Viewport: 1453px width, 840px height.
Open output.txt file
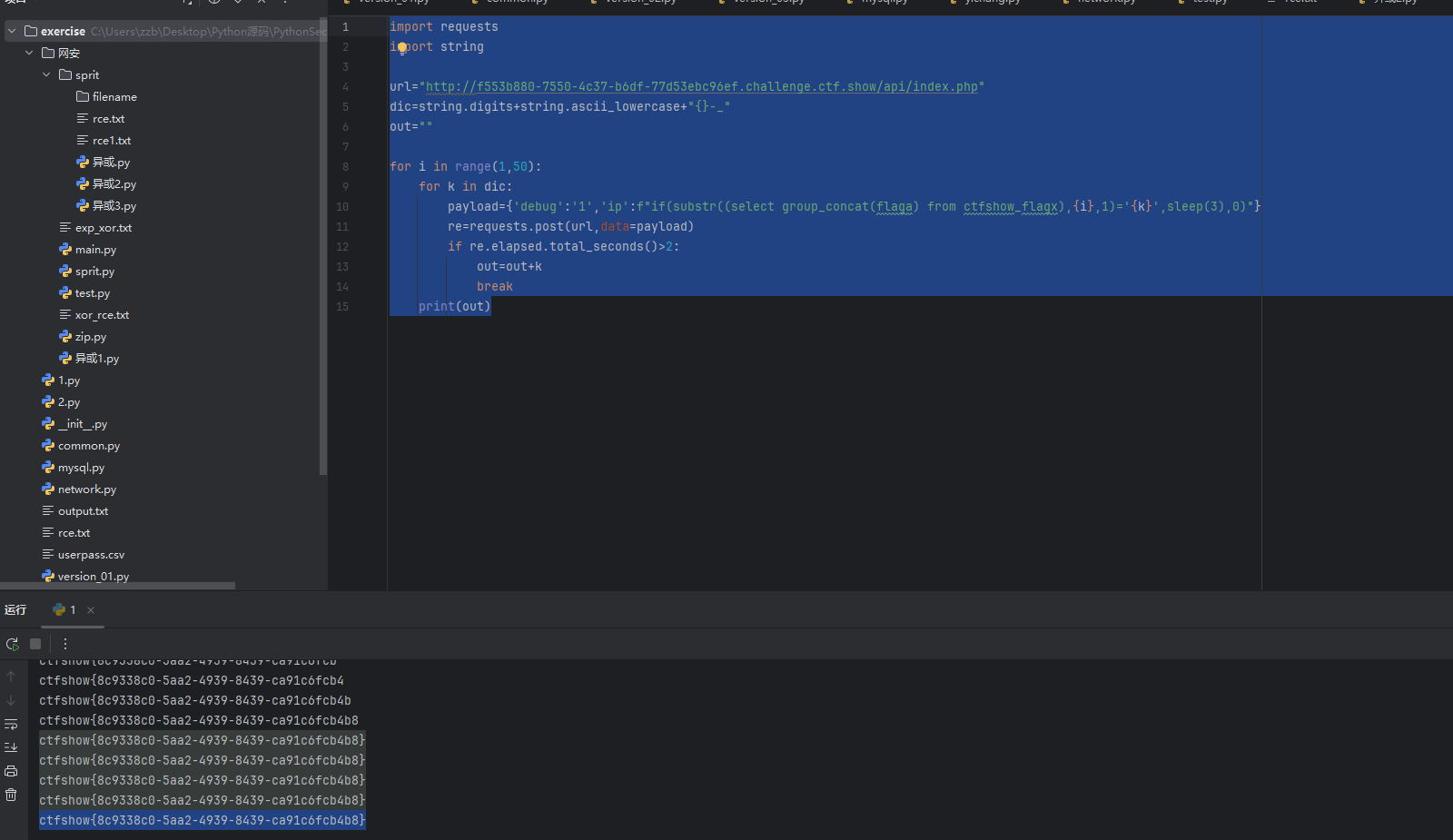pos(83,510)
